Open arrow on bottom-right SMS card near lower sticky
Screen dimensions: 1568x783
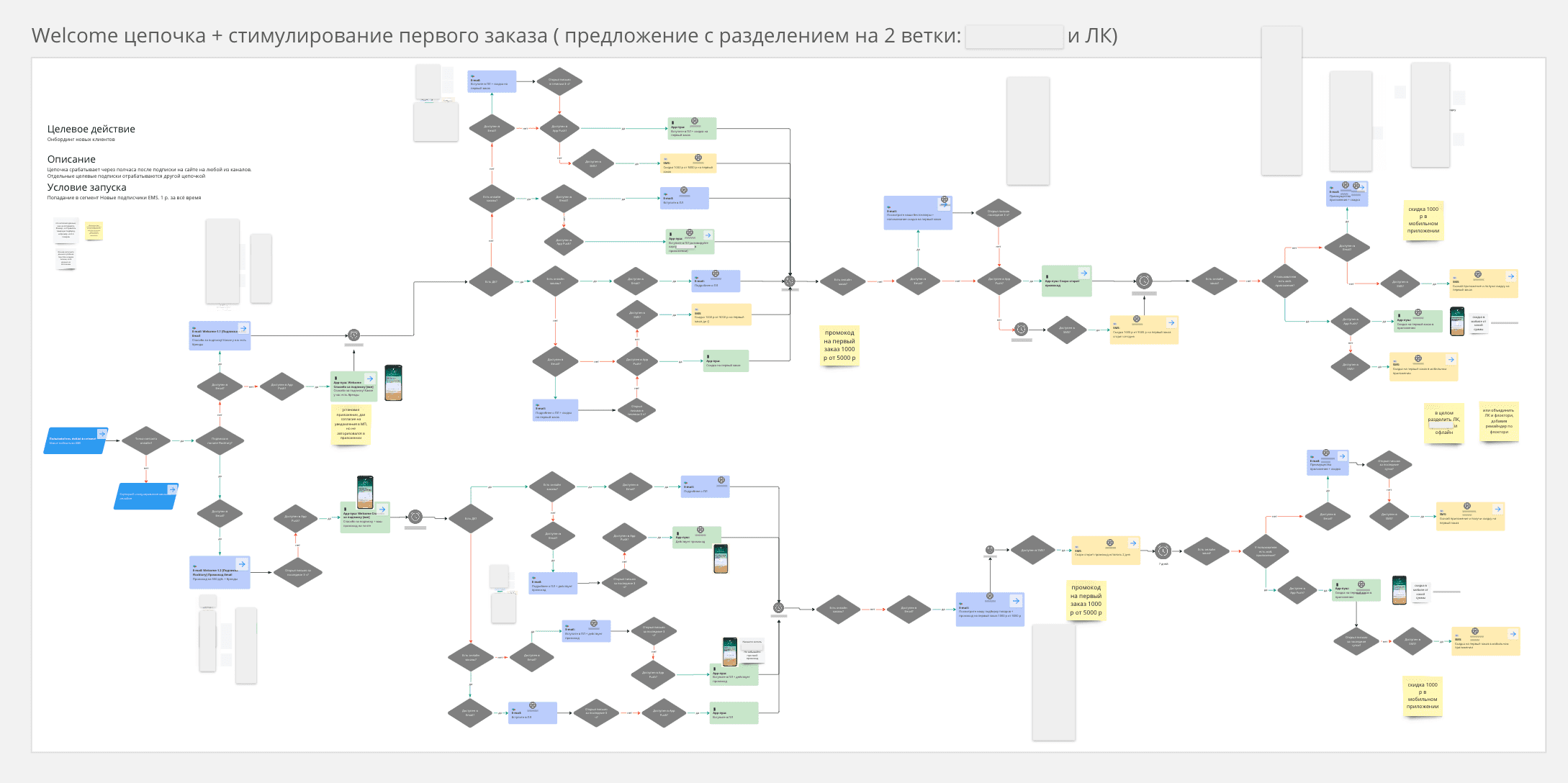point(1513,634)
